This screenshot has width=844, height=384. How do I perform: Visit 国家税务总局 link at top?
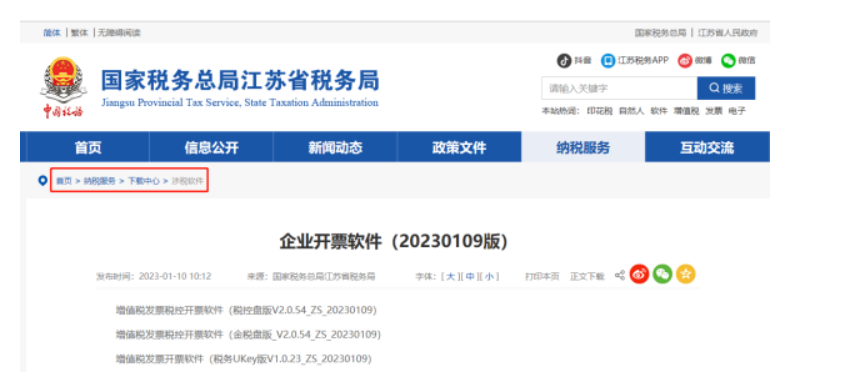(x=660, y=33)
